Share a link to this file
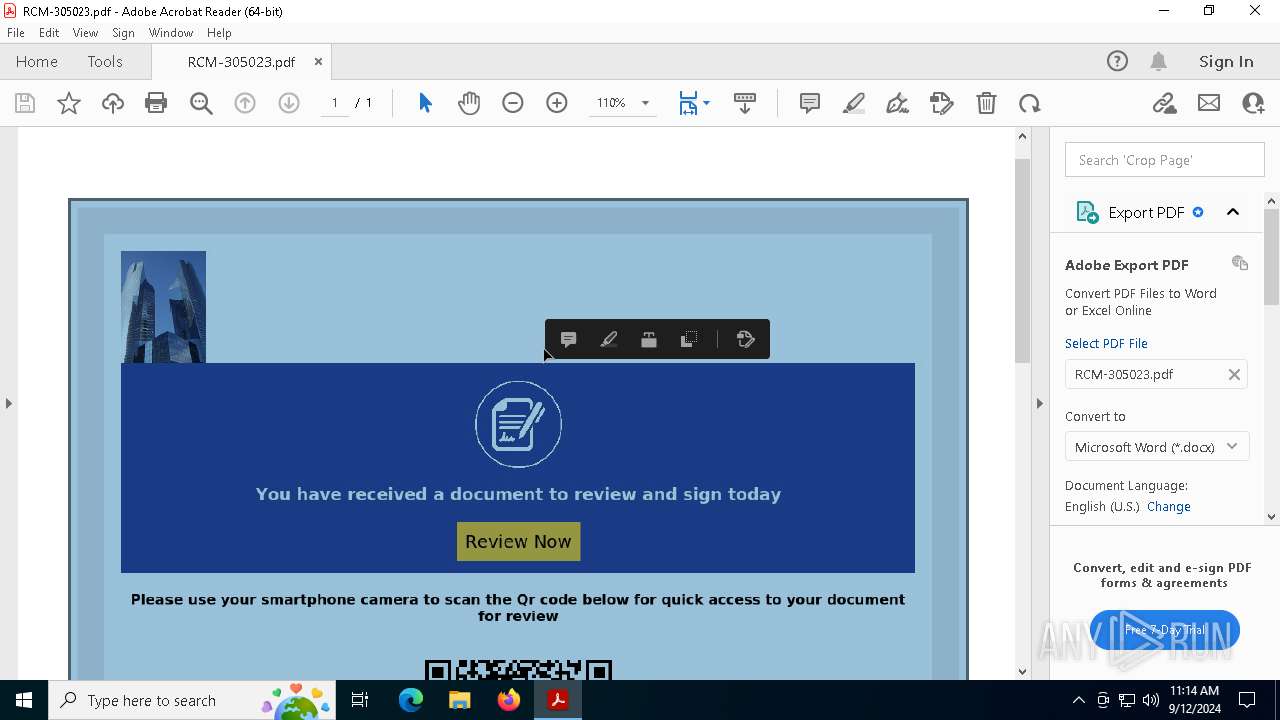The image size is (1280, 720). point(1164,103)
